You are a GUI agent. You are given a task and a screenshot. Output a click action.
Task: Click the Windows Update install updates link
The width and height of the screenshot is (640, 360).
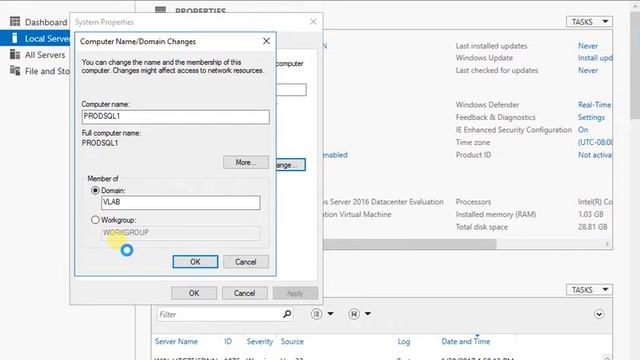[595, 58]
